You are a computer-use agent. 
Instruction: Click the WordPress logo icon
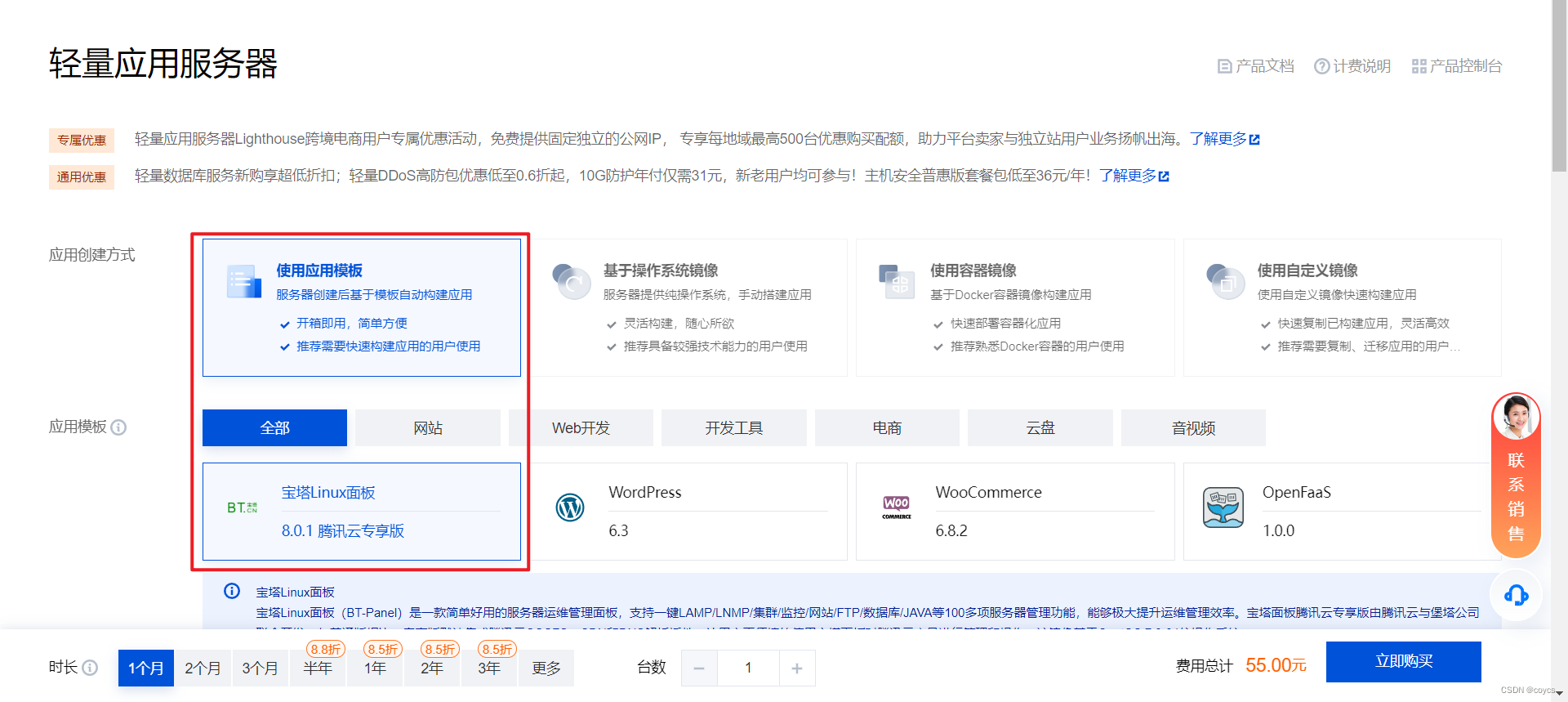[x=570, y=507]
